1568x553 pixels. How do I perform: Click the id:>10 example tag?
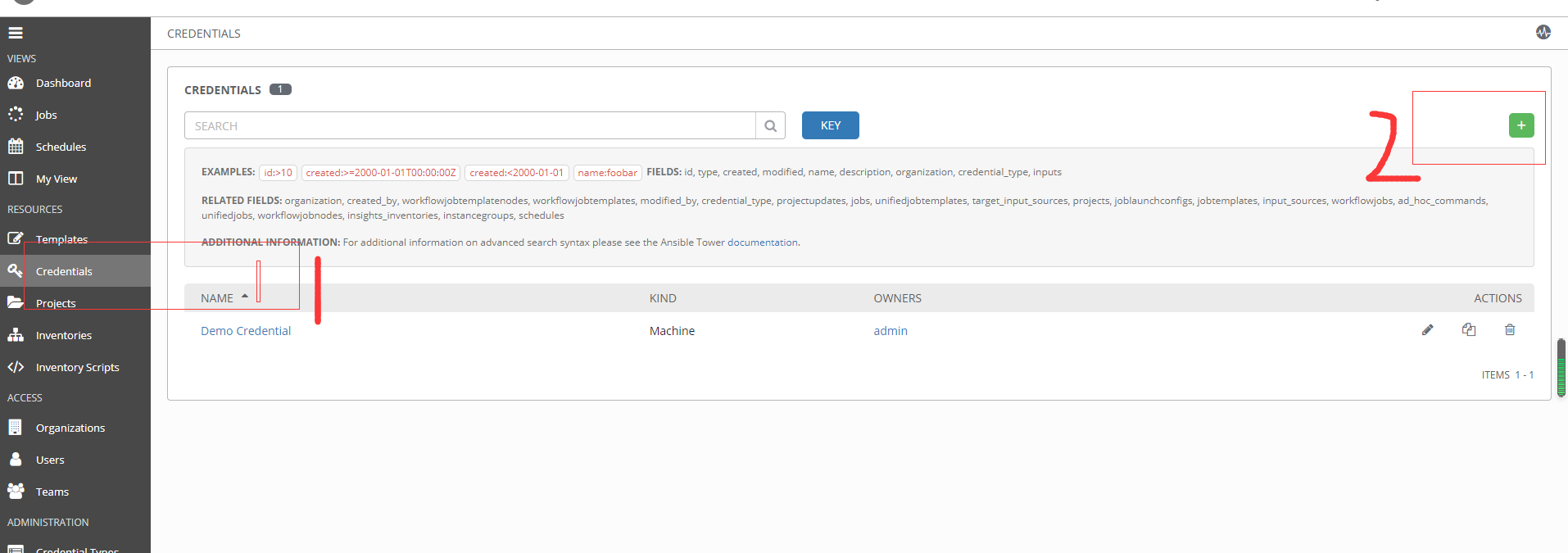click(x=278, y=172)
